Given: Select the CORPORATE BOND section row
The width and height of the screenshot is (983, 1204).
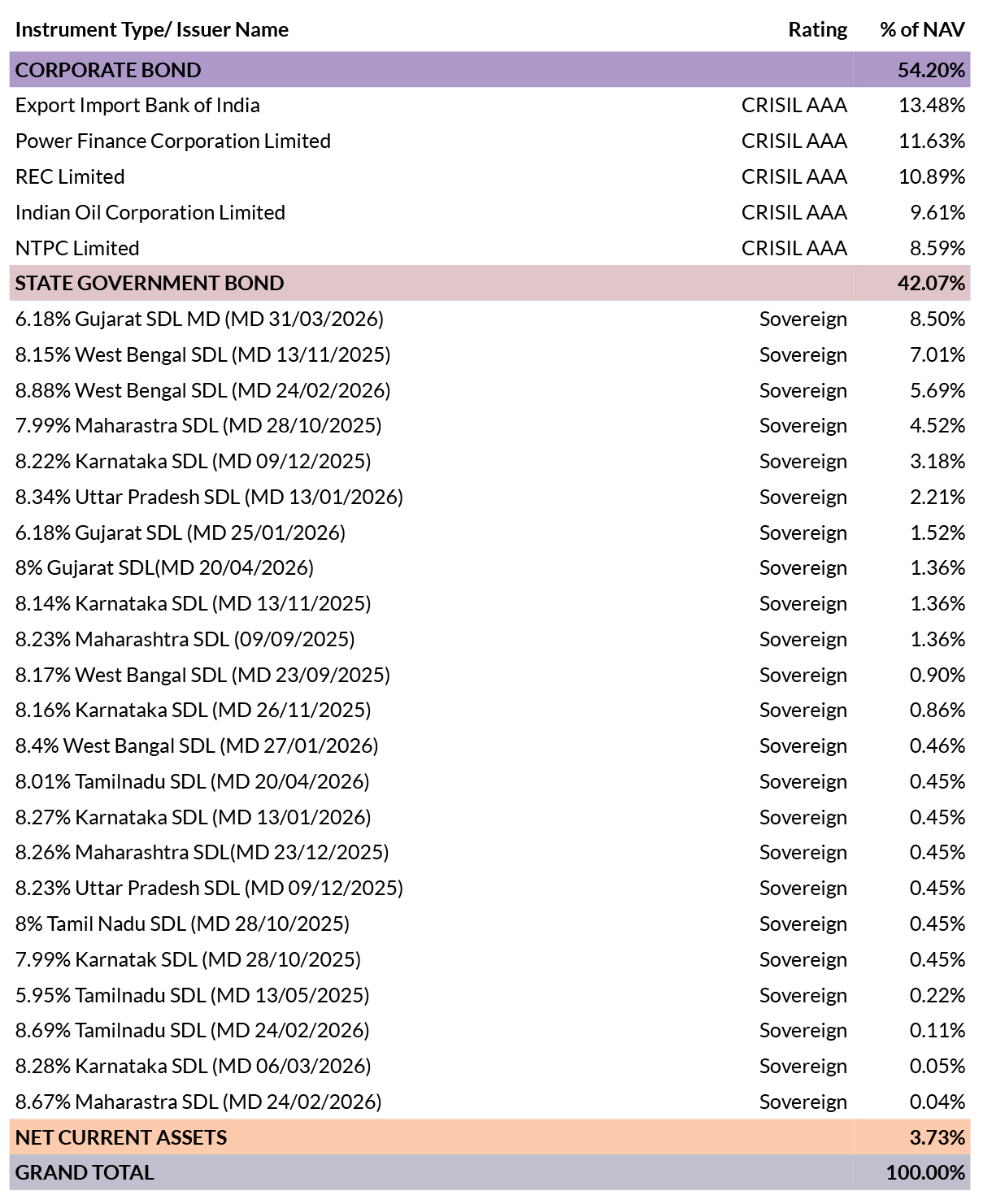Looking at the screenshot, I should tap(489, 70).
